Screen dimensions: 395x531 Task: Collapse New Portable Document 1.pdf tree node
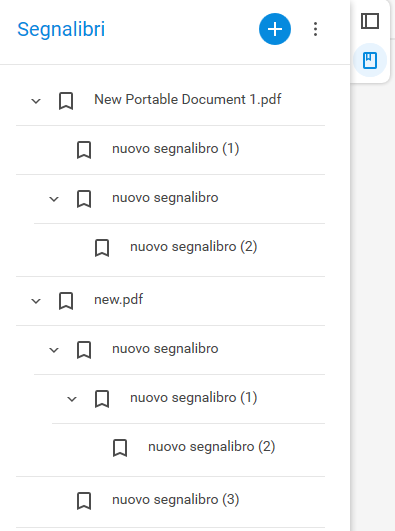click(36, 101)
